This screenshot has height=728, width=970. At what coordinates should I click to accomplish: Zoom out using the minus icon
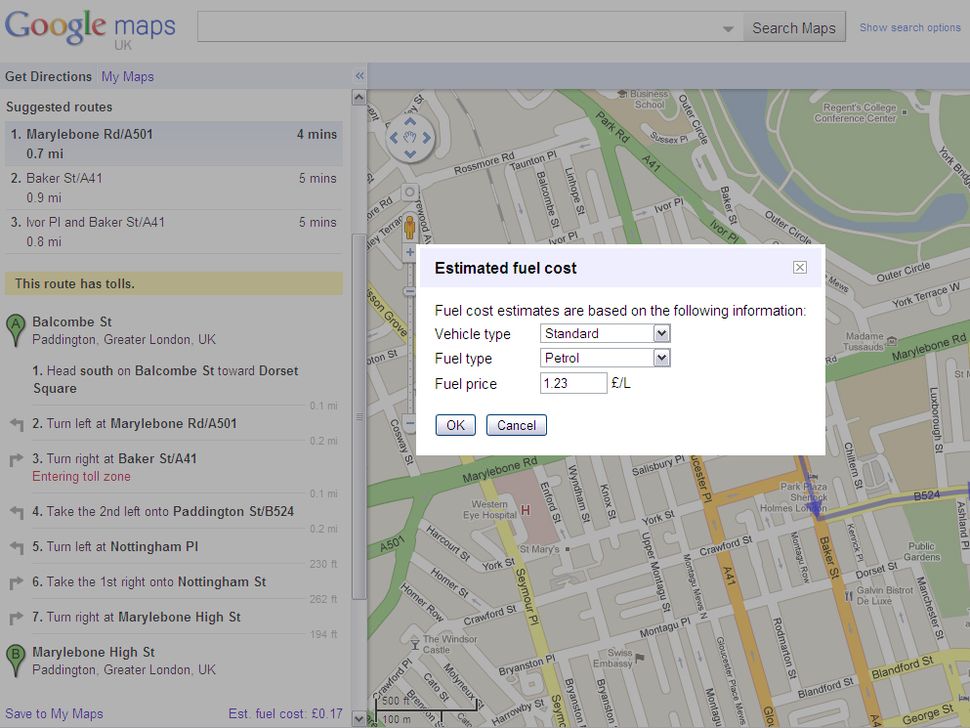(x=409, y=423)
